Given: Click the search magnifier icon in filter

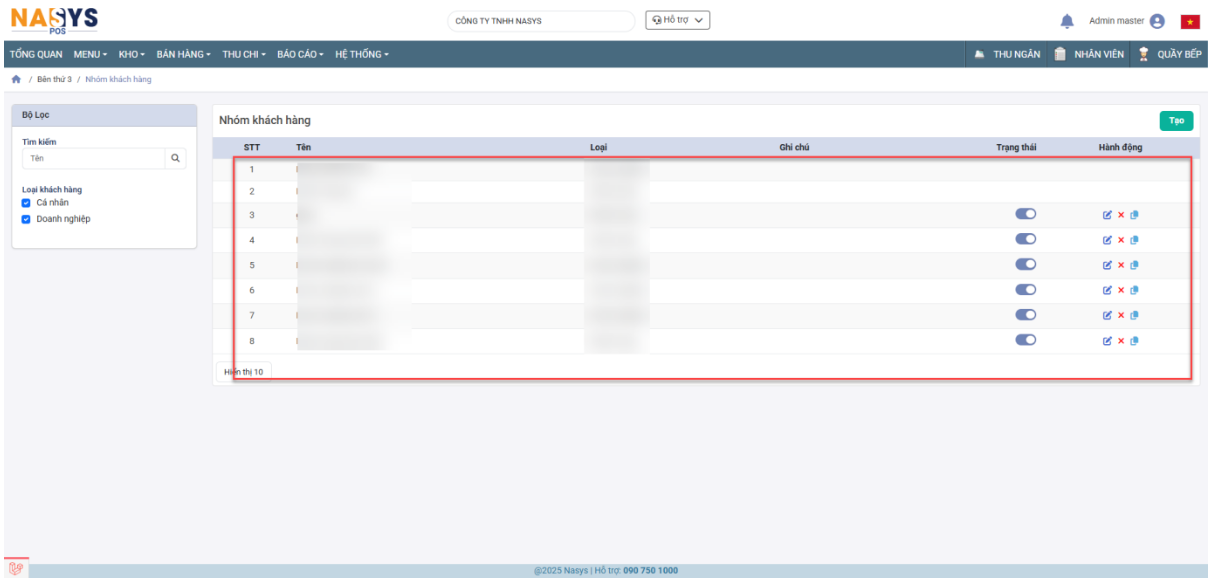Looking at the screenshot, I should (x=176, y=158).
